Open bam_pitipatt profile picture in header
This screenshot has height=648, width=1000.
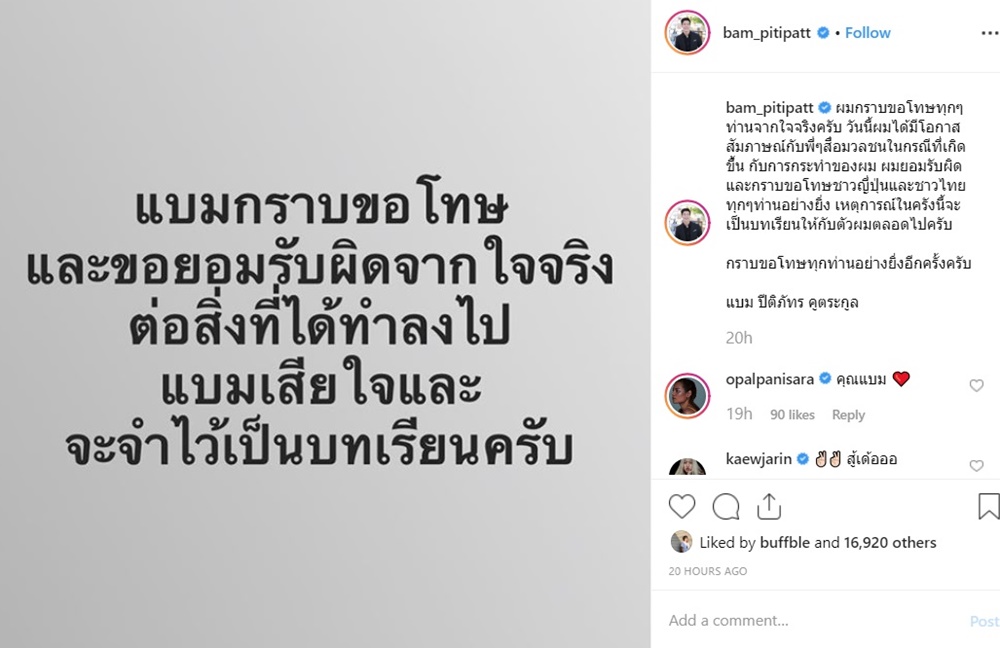(688, 33)
